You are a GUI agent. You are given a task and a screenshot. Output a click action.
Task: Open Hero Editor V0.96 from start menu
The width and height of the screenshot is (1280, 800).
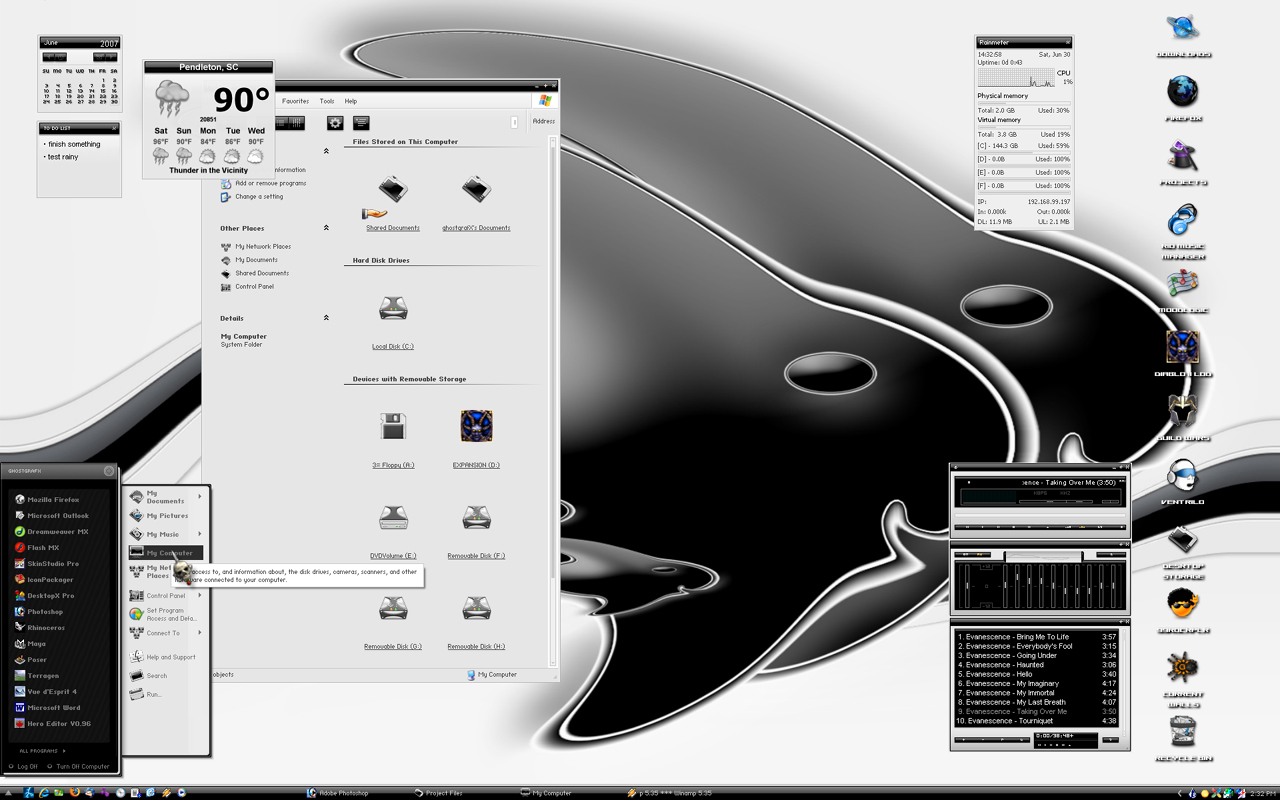tap(53, 724)
